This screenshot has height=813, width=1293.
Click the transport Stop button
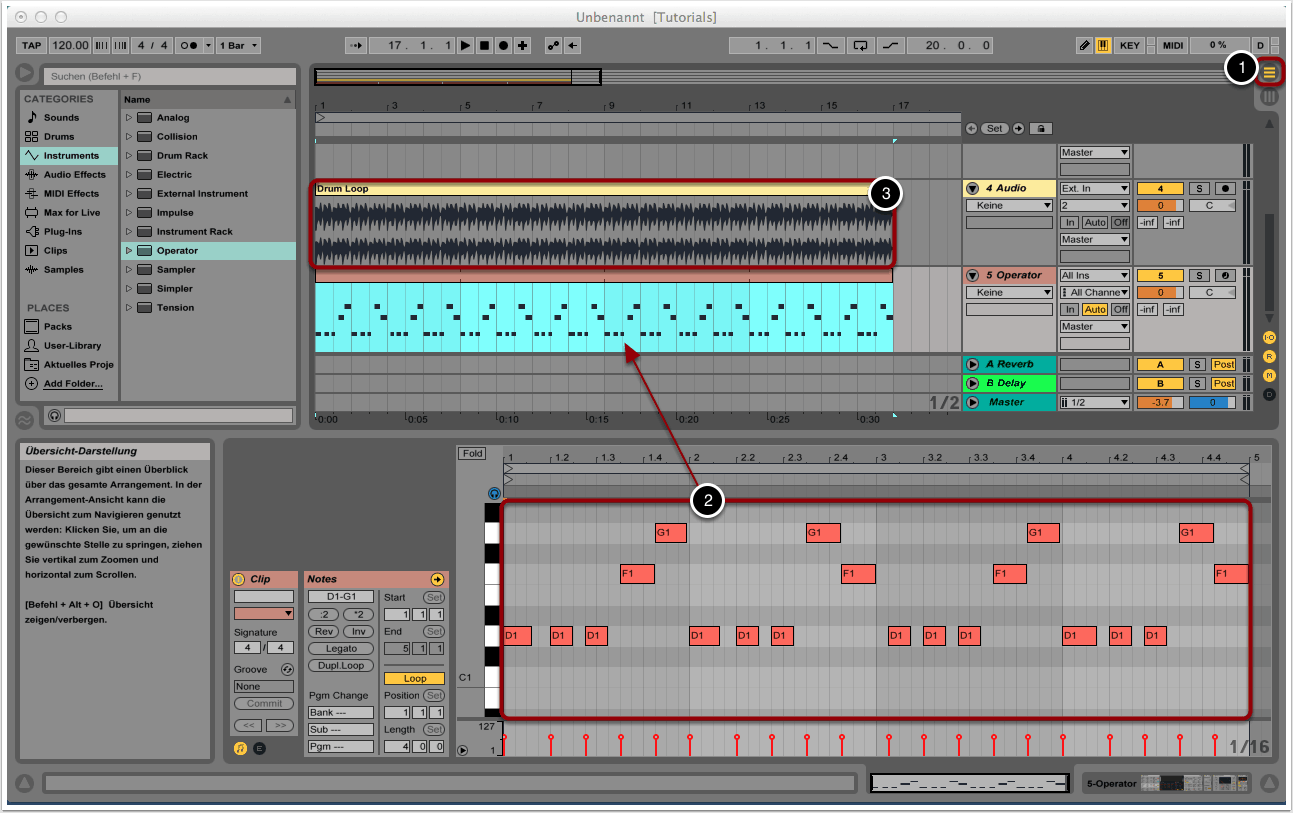click(x=485, y=46)
